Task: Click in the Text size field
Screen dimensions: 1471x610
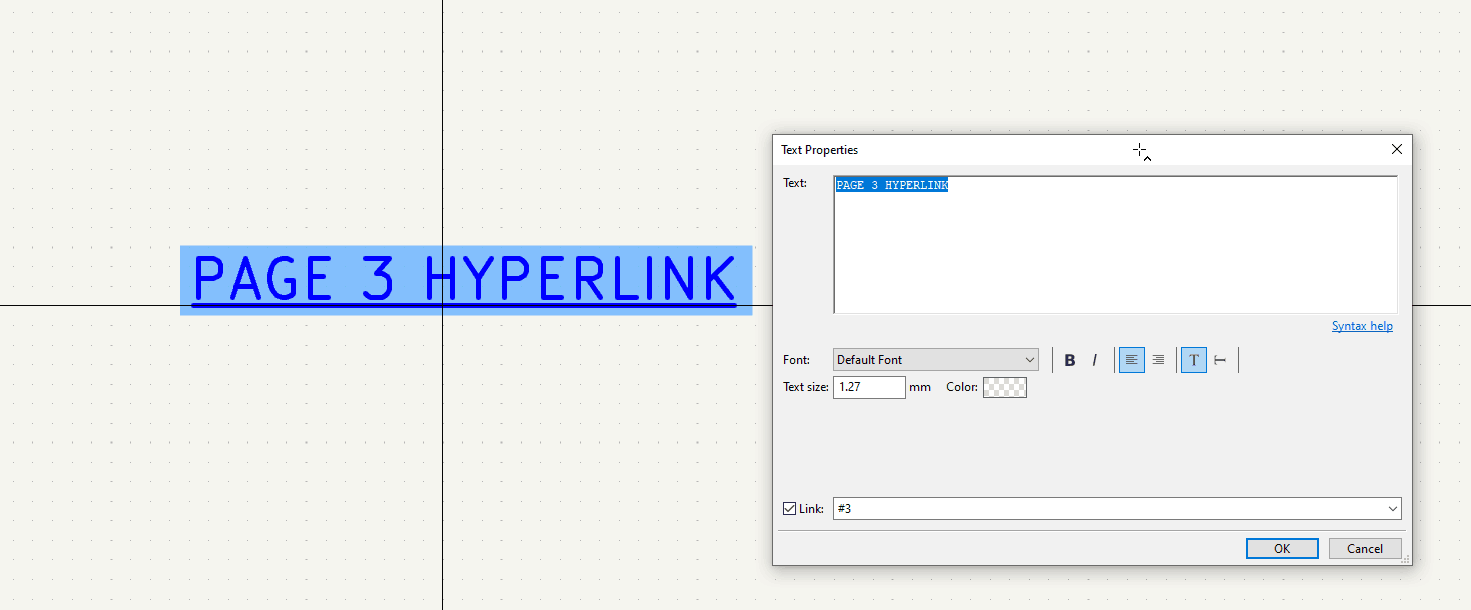Action: [x=868, y=387]
